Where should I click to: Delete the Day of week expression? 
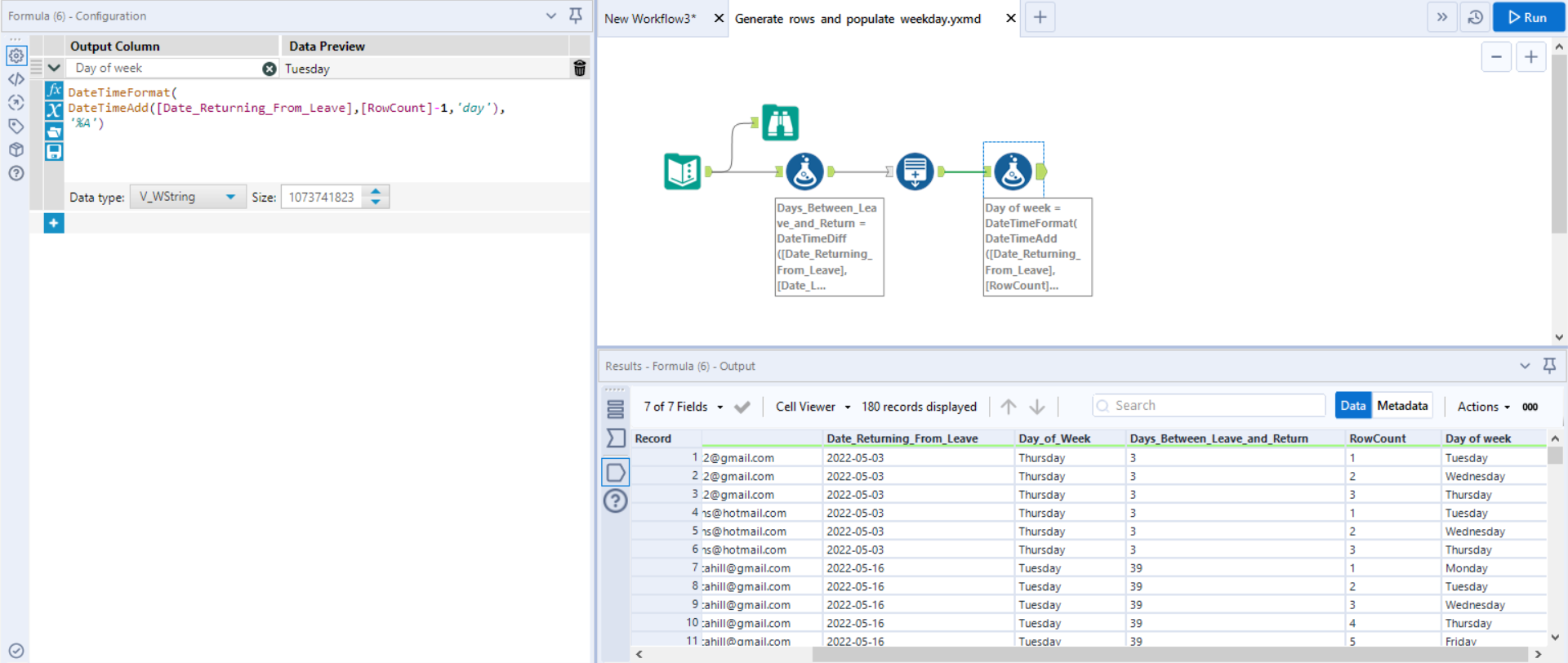point(580,69)
